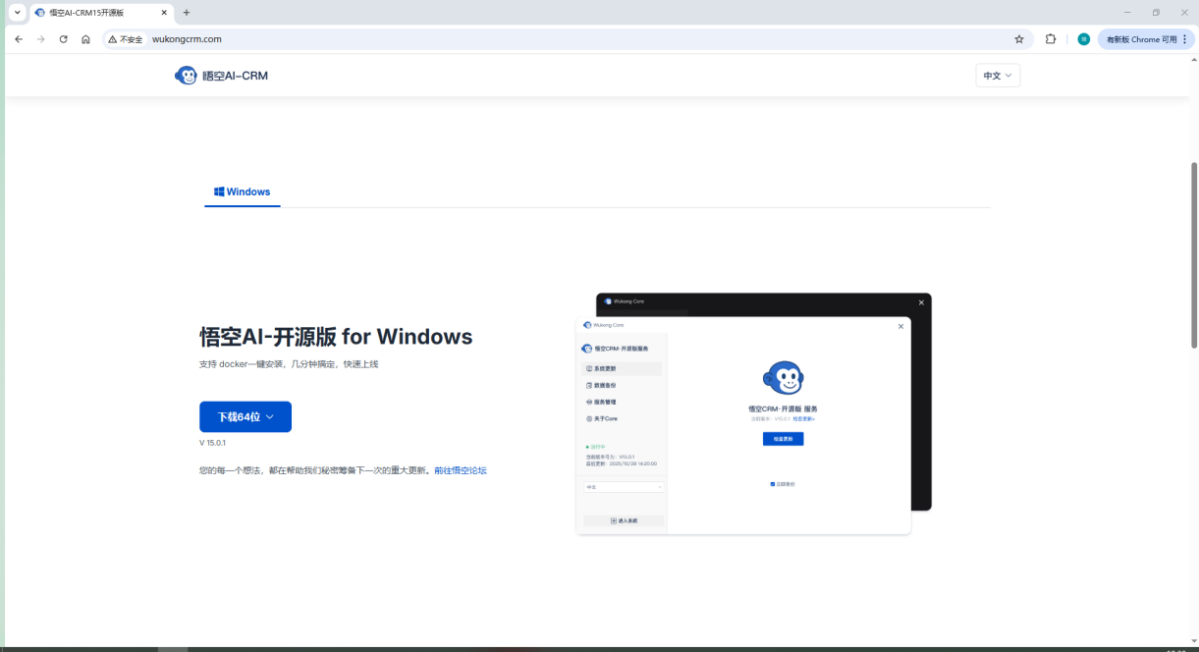This screenshot has height=652, width=1199.
Task: Click inside the browser address bar
Action: pyautogui.click(x=300, y=39)
